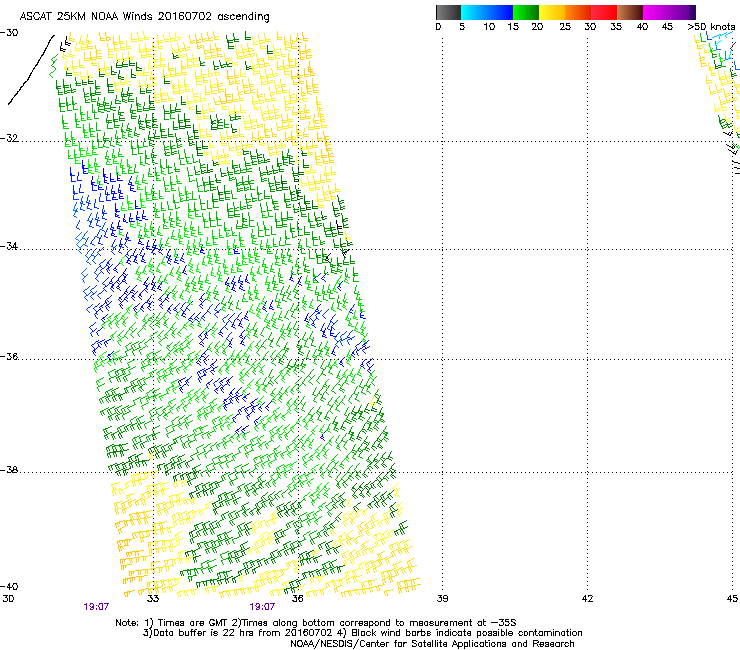Click the longitude label '33'

[153, 599]
